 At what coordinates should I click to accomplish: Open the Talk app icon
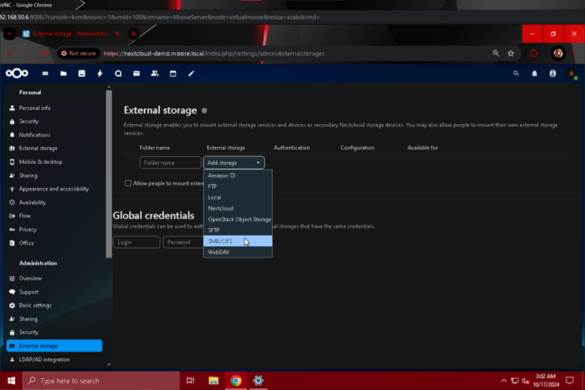[118, 74]
